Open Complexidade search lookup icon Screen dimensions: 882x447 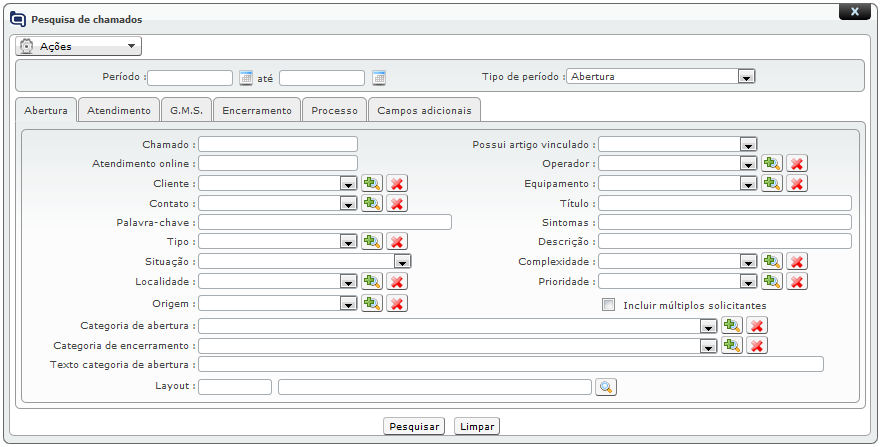772,261
